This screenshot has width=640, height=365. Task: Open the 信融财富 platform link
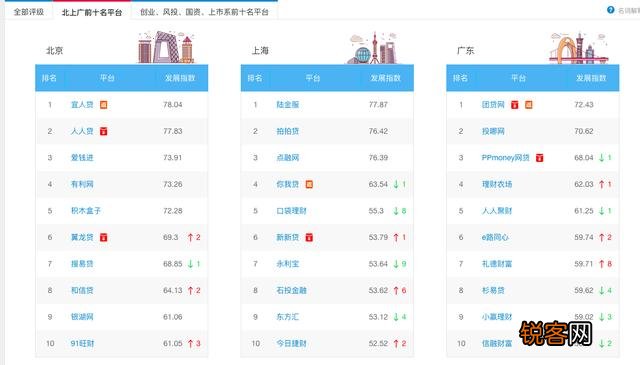497,344
